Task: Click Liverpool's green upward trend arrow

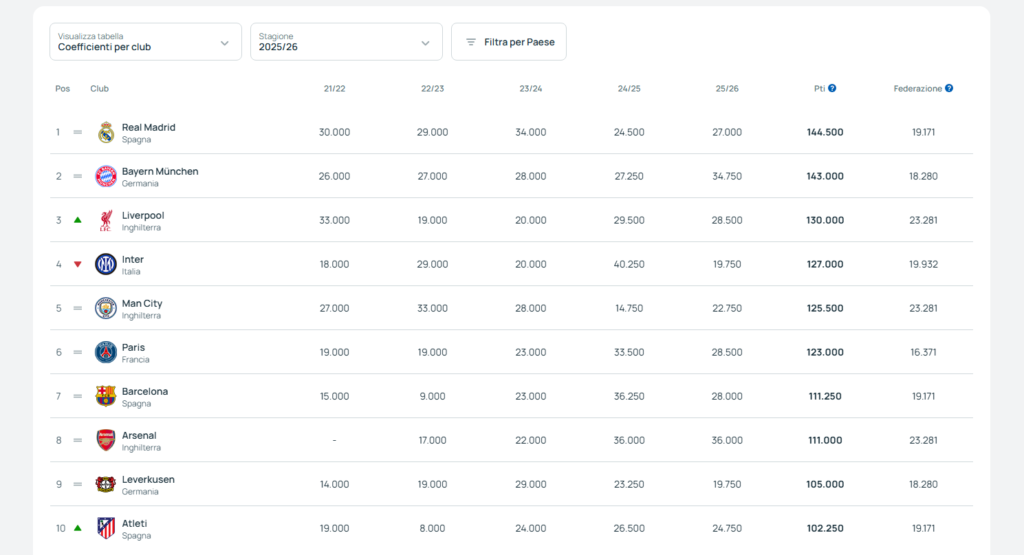Action: pyautogui.click(x=78, y=220)
